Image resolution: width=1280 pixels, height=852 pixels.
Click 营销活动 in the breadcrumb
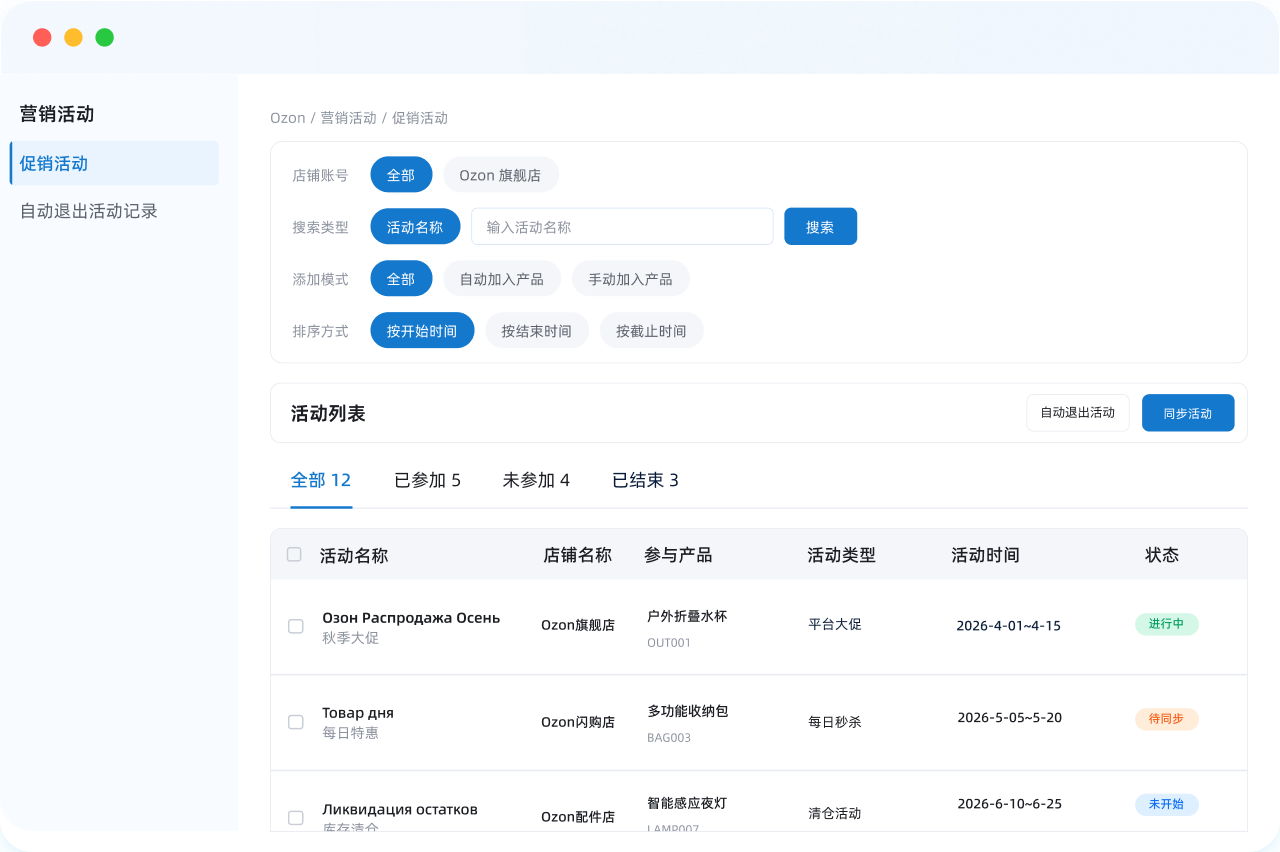[348, 118]
